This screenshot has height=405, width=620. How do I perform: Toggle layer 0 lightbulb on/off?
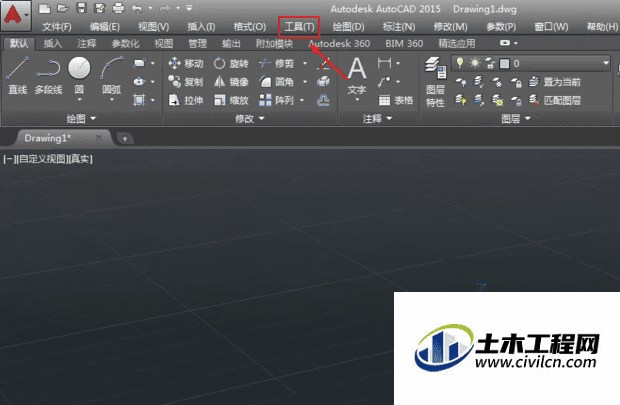click(x=459, y=63)
